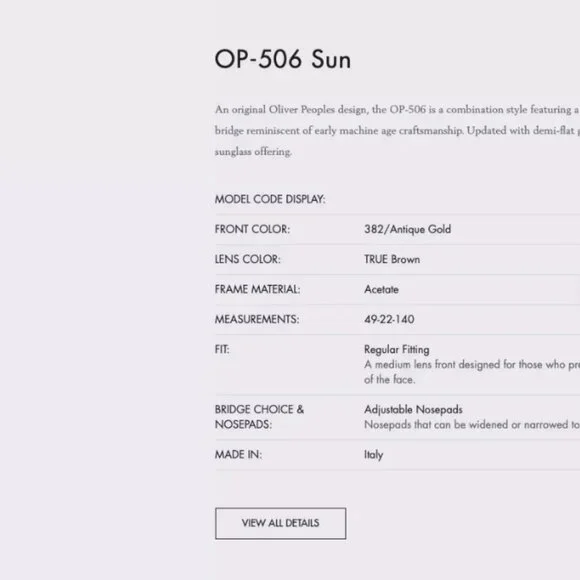Click the Model Code Display label

click(270, 199)
